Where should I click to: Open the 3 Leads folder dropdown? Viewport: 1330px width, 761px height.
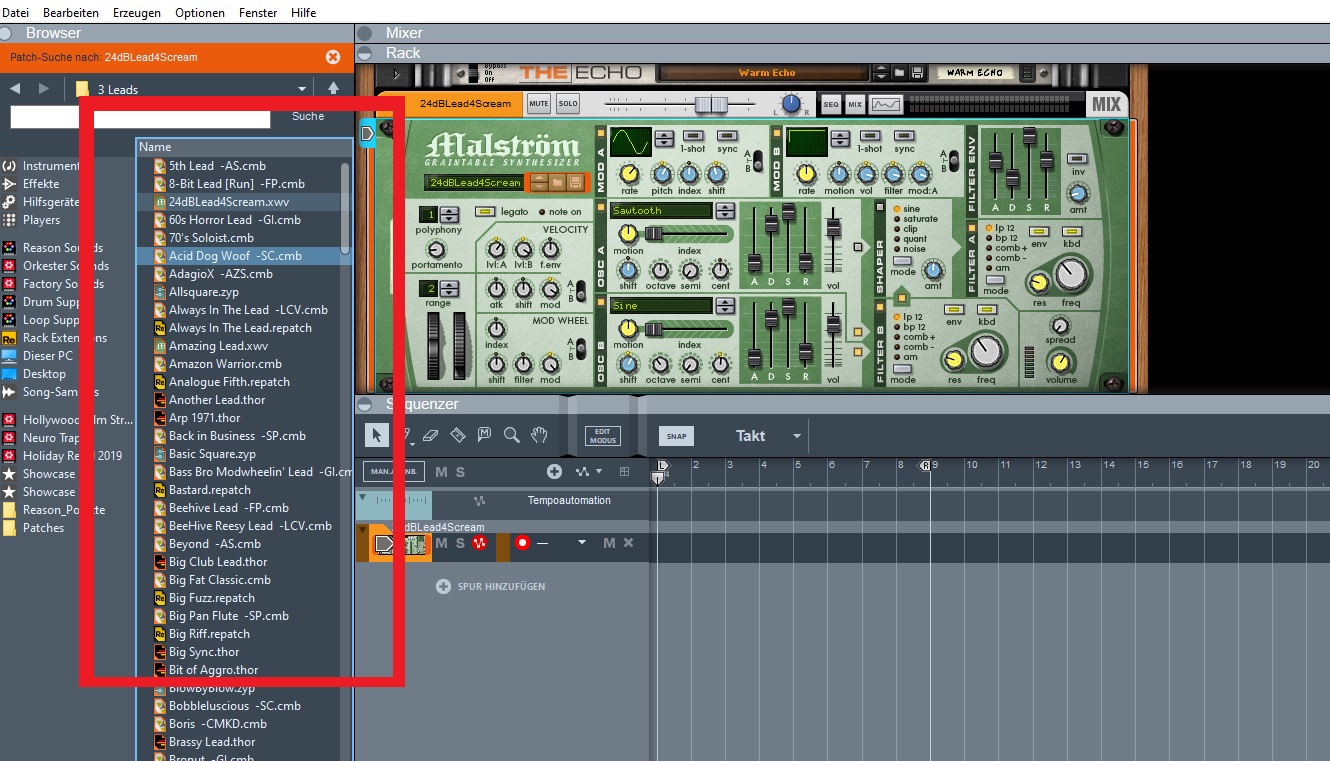coord(302,89)
